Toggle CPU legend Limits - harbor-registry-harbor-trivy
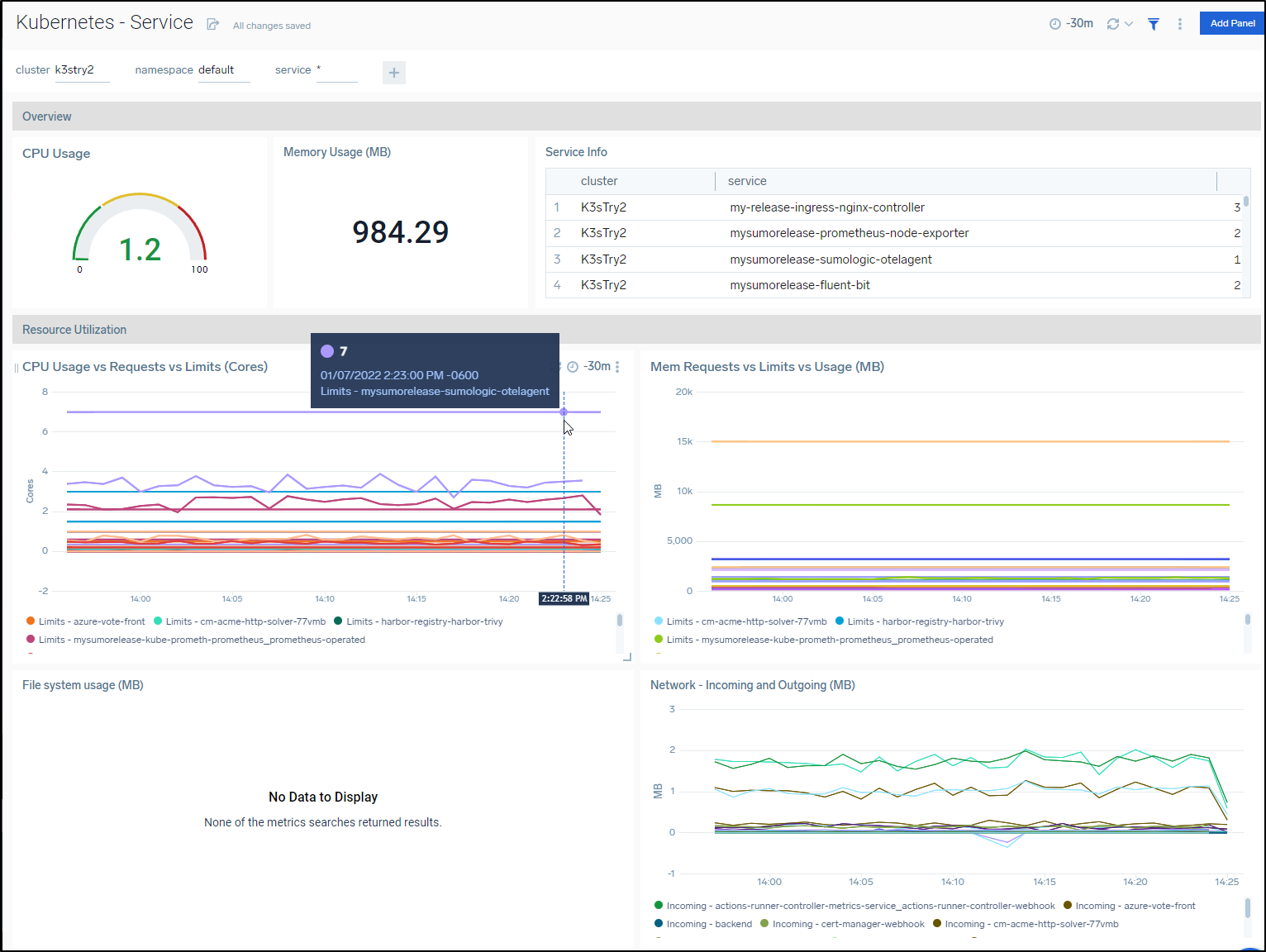The image size is (1266, 952). tap(418, 621)
